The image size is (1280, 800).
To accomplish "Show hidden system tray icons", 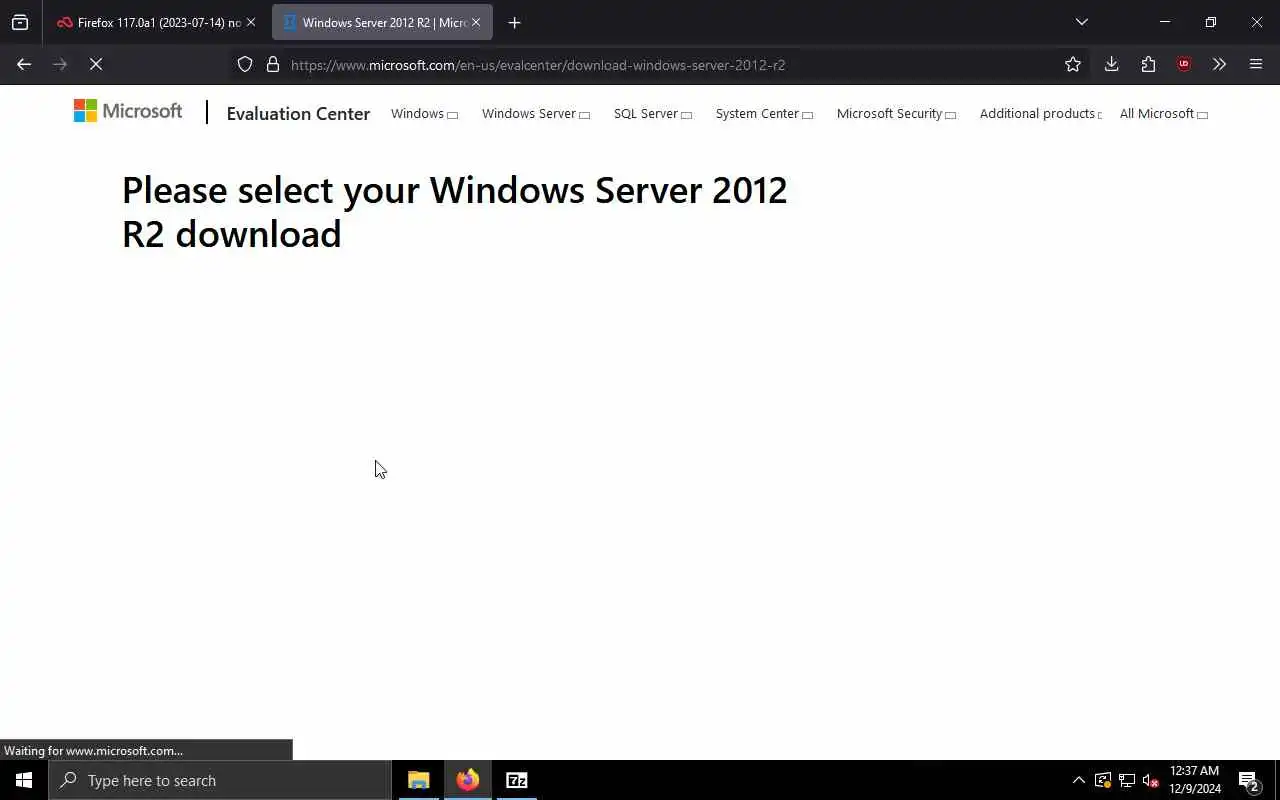I will (x=1078, y=780).
